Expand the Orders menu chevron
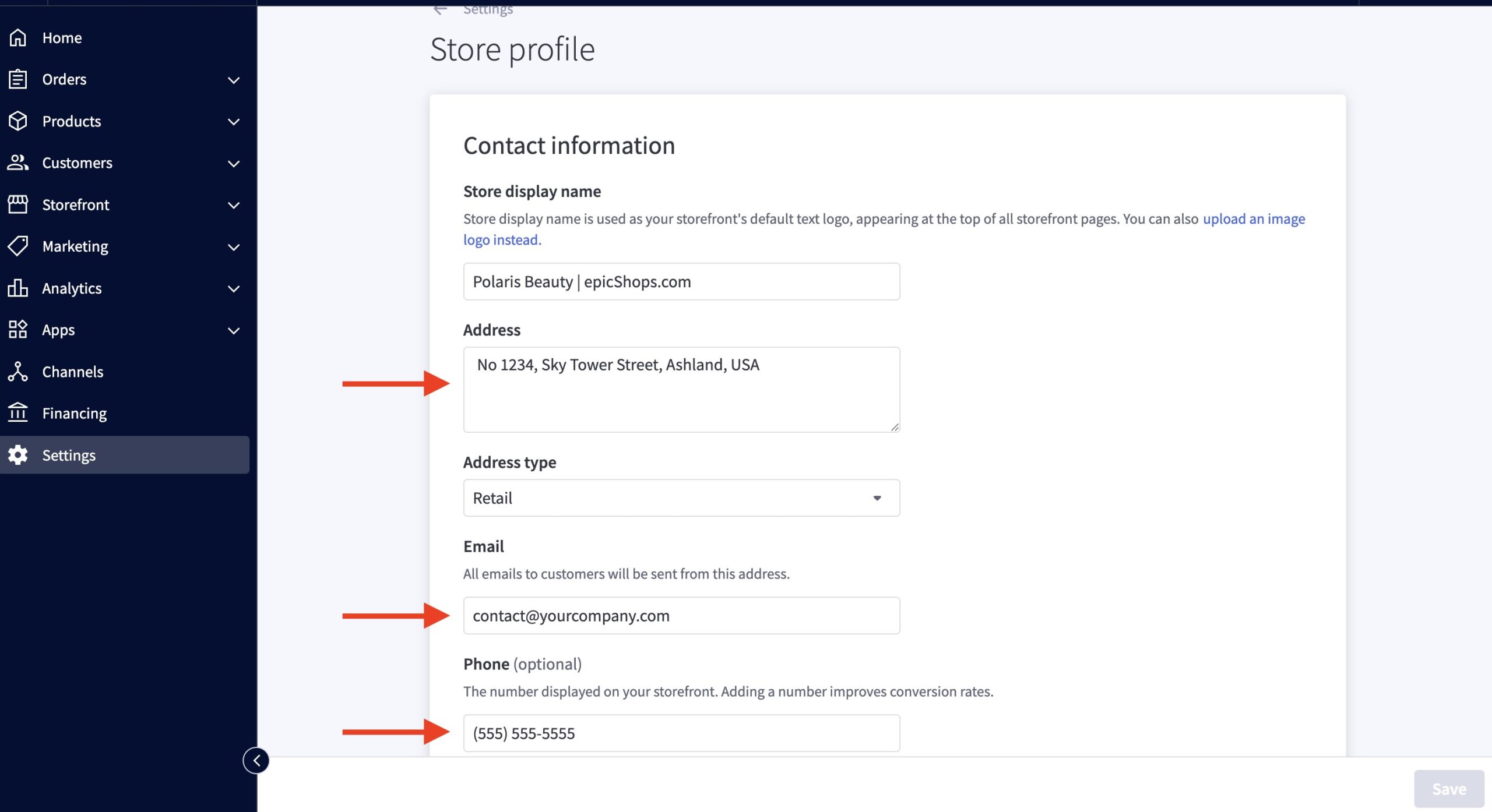Image resolution: width=1492 pixels, height=812 pixels. coord(234,80)
